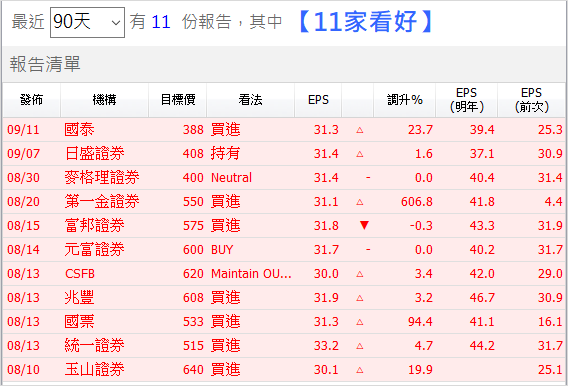Sort by the 機構 column header
This screenshot has height=386, width=568.
tap(104, 100)
